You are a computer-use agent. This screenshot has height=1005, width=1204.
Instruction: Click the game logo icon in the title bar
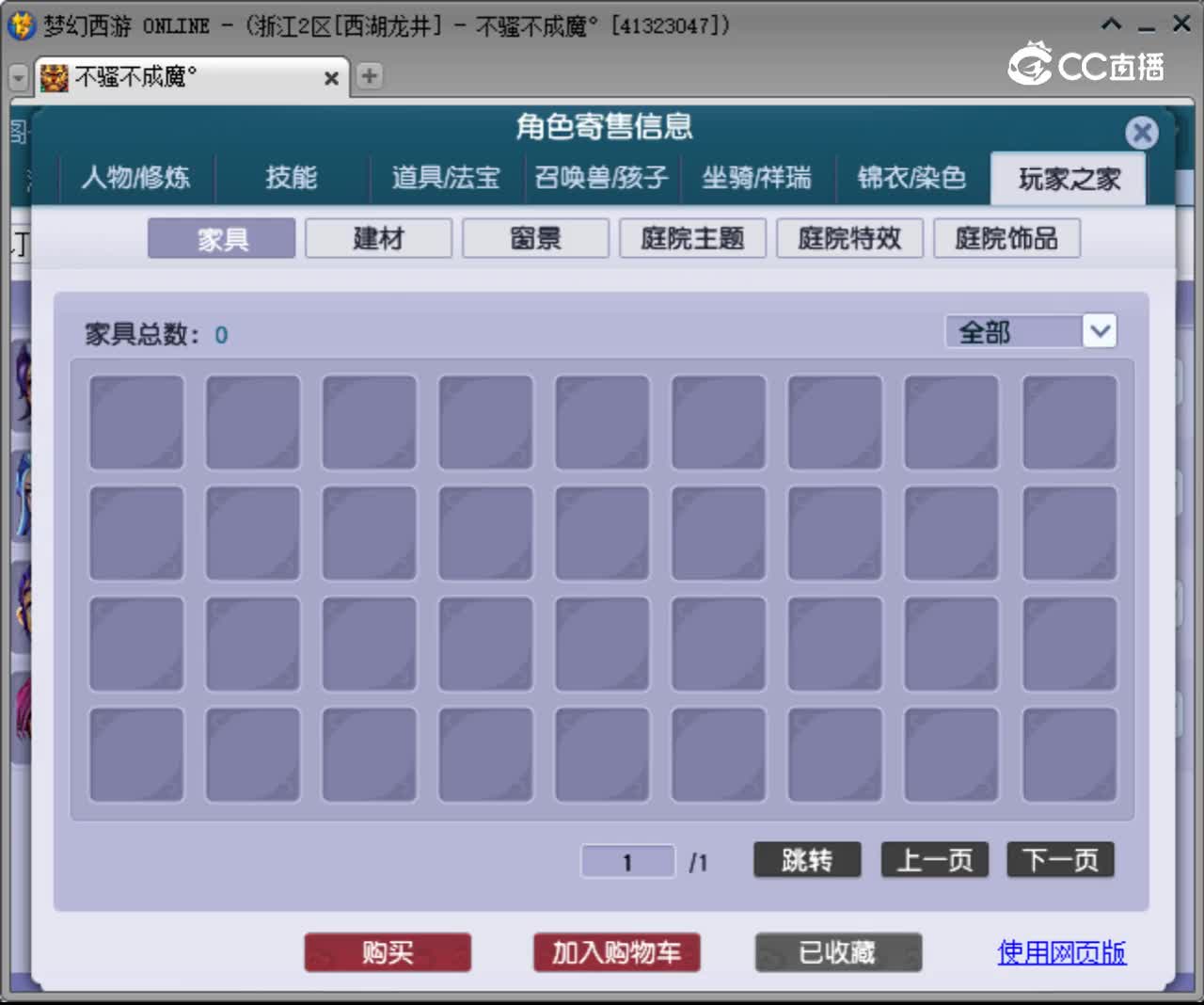coord(21,24)
